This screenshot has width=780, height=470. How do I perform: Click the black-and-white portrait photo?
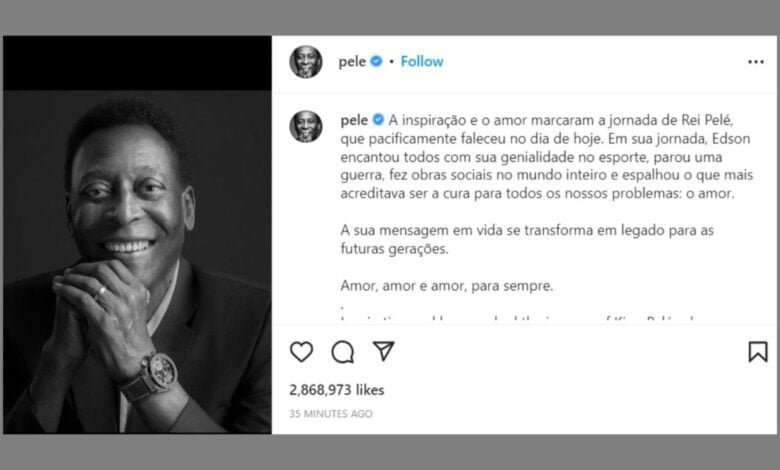tap(137, 262)
